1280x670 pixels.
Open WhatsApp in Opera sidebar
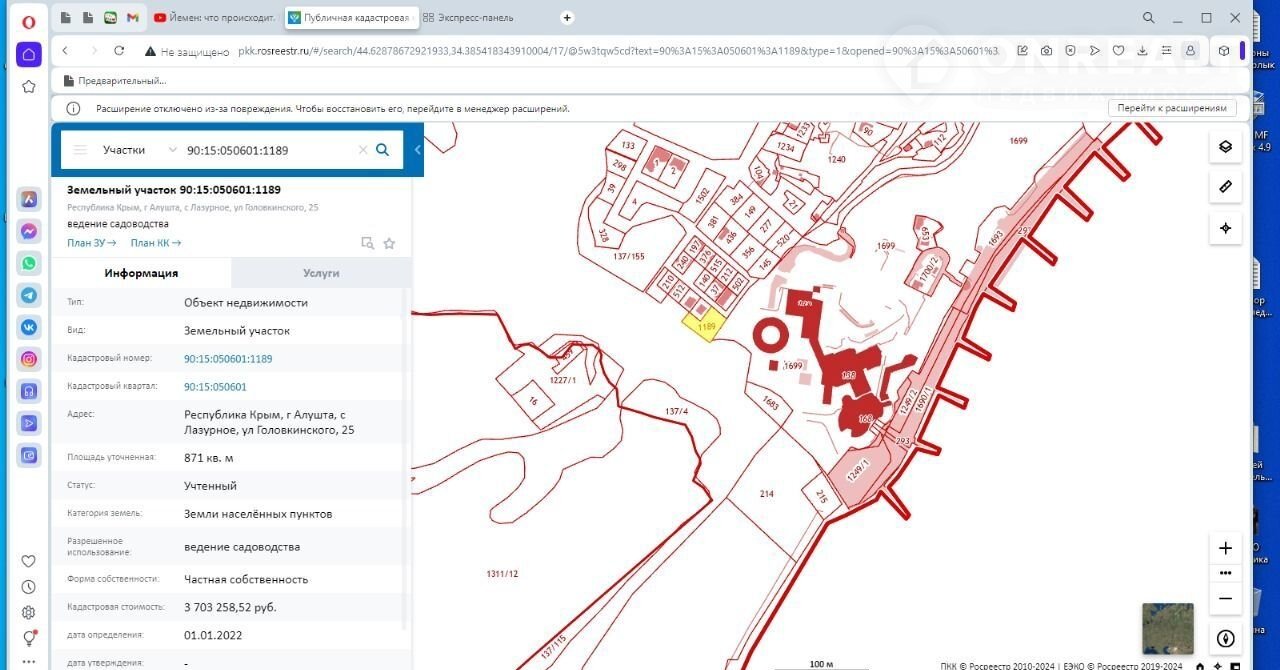(x=30, y=263)
